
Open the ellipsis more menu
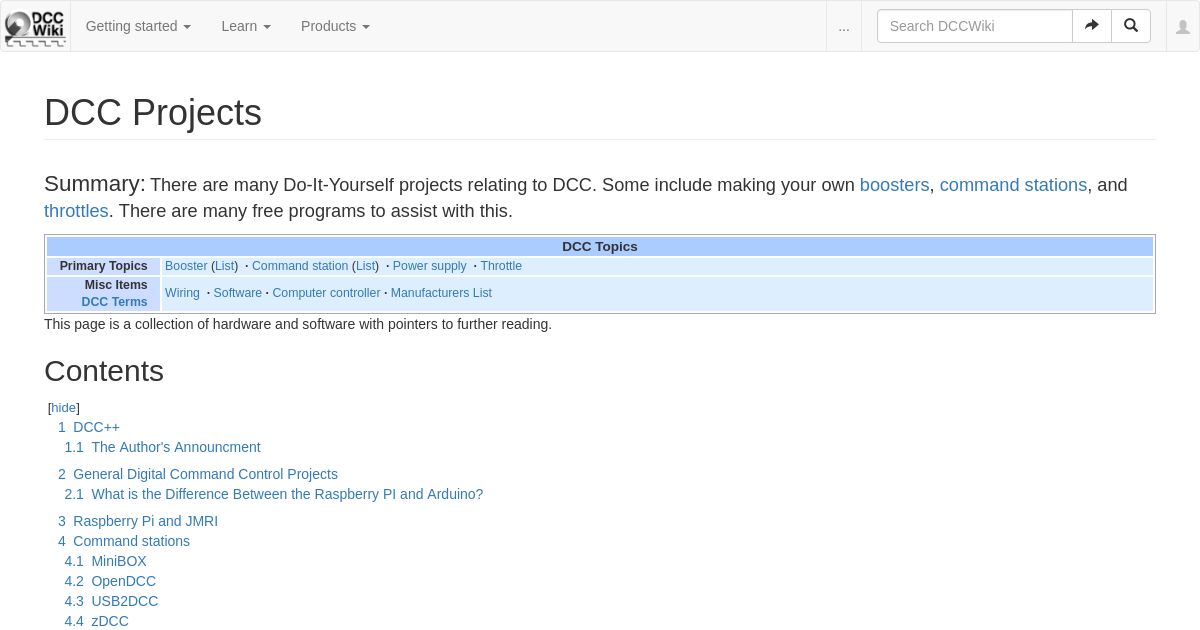(844, 27)
